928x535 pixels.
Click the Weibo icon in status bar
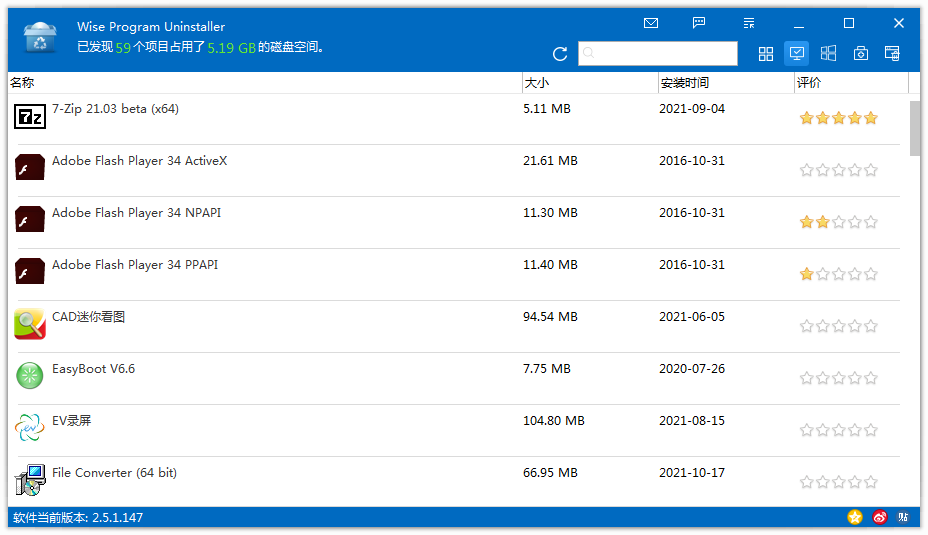[x=879, y=517]
